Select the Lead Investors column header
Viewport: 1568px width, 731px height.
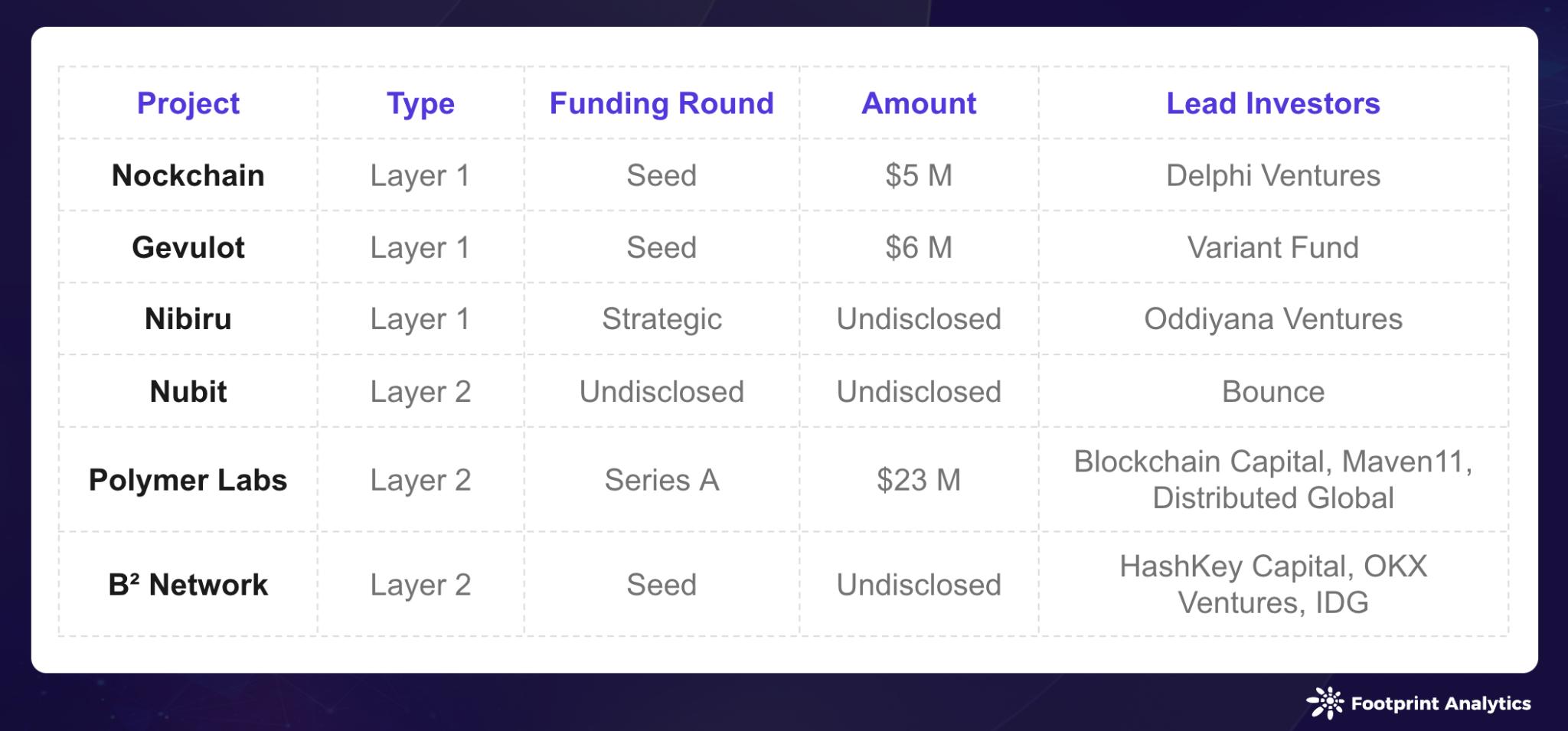pos(1273,103)
